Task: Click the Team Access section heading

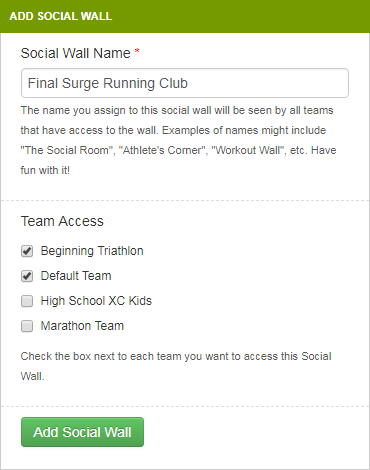Action: coord(62,221)
